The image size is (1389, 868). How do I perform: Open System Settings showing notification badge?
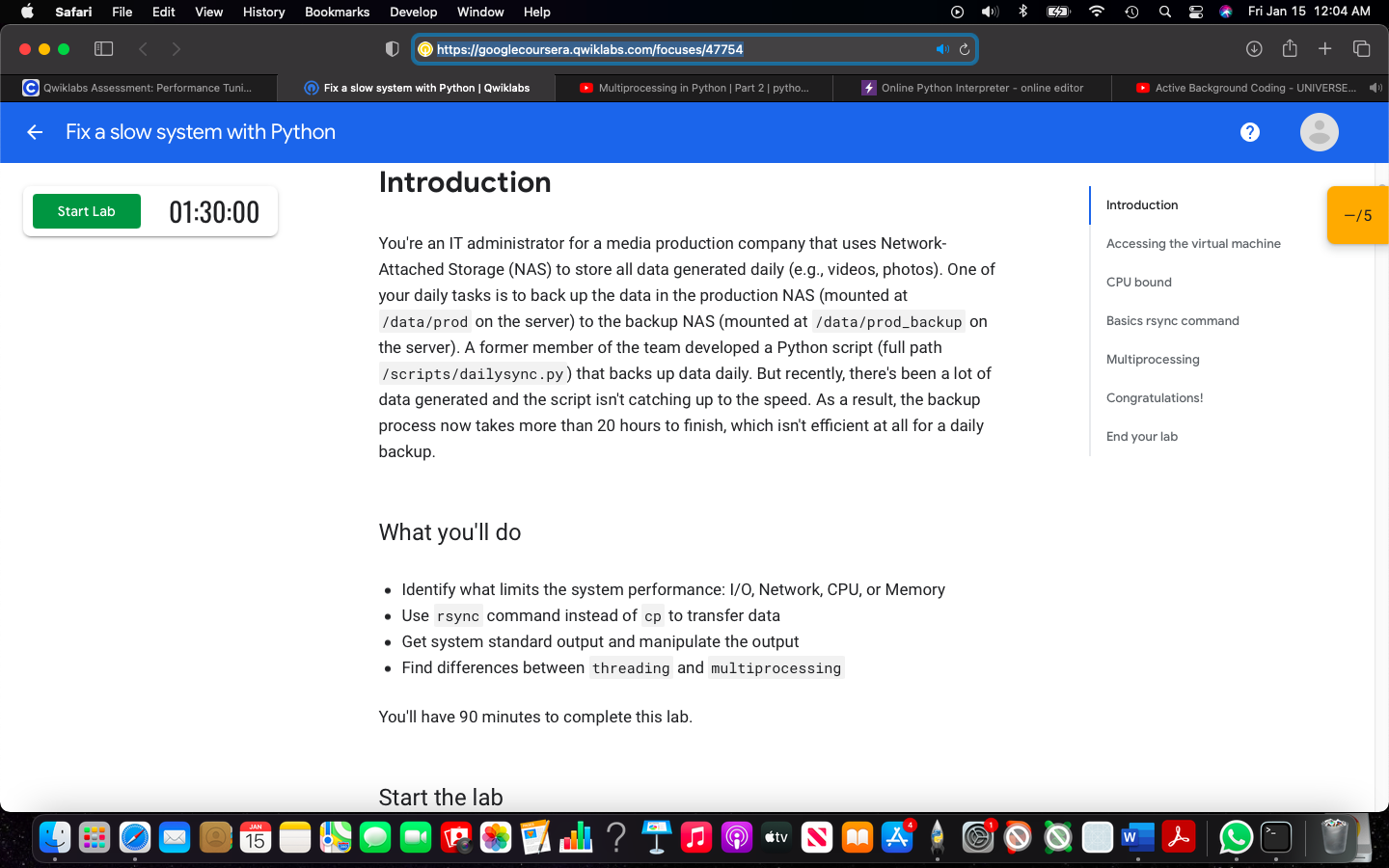point(978,838)
